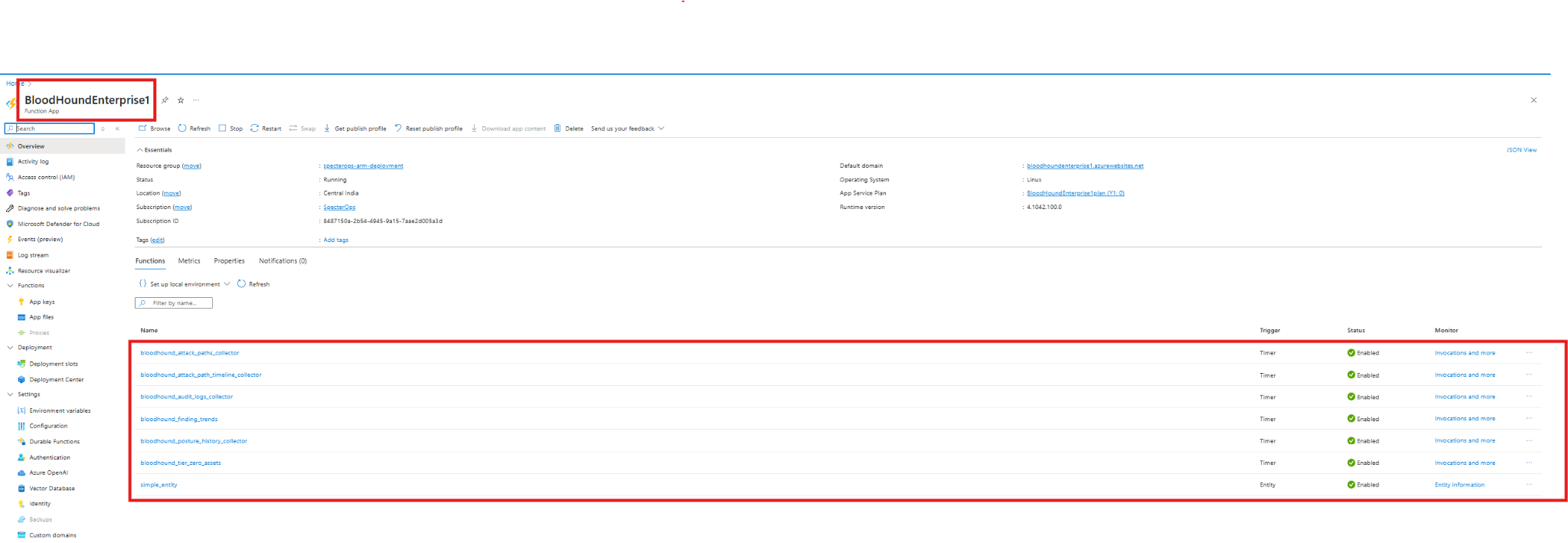
Task: Click Reset publish profile
Action: point(429,129)
